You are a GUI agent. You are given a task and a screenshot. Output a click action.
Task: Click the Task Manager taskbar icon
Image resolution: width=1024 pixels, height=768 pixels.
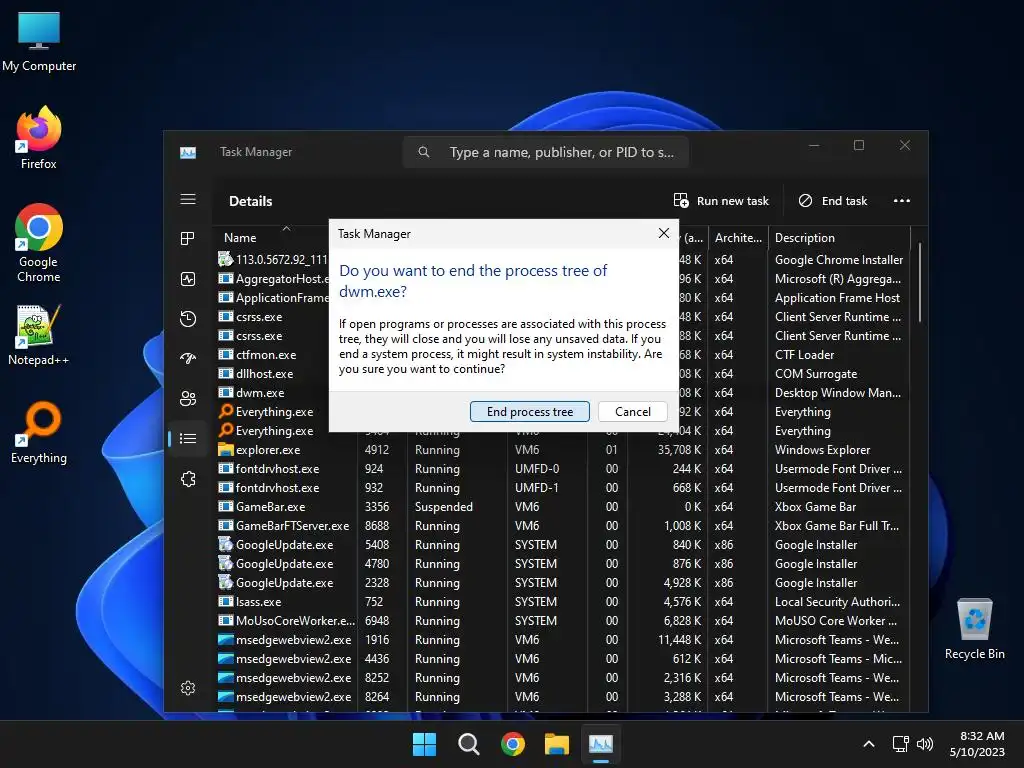[601, 744]
